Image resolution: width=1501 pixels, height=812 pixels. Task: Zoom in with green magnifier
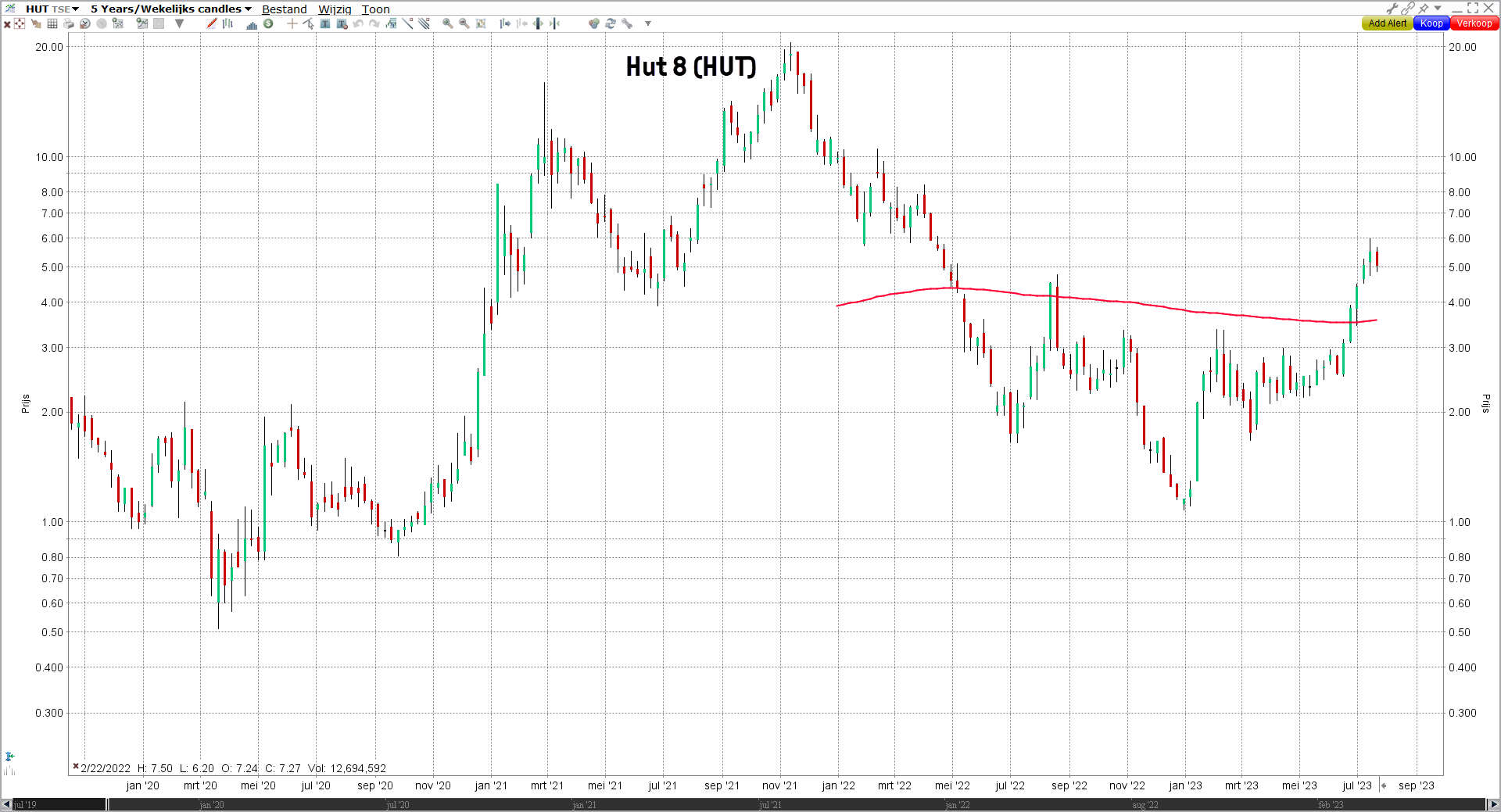click(x=447, y=23)
